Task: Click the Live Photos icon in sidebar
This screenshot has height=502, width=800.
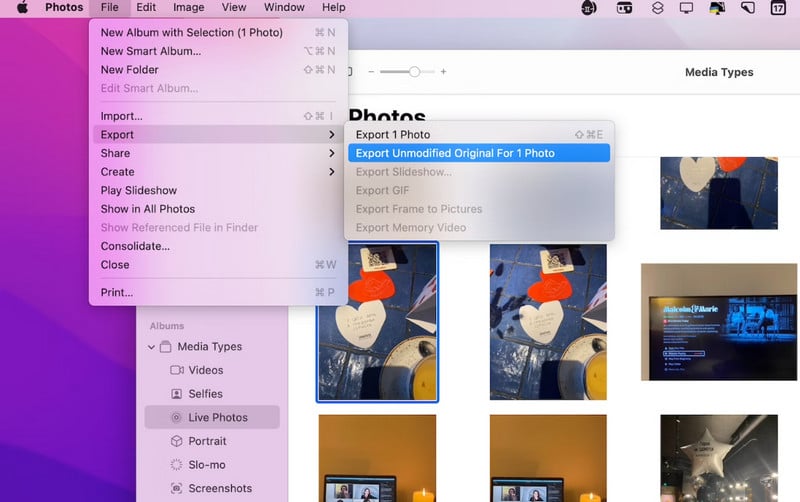Action: [x=177, y=417]
